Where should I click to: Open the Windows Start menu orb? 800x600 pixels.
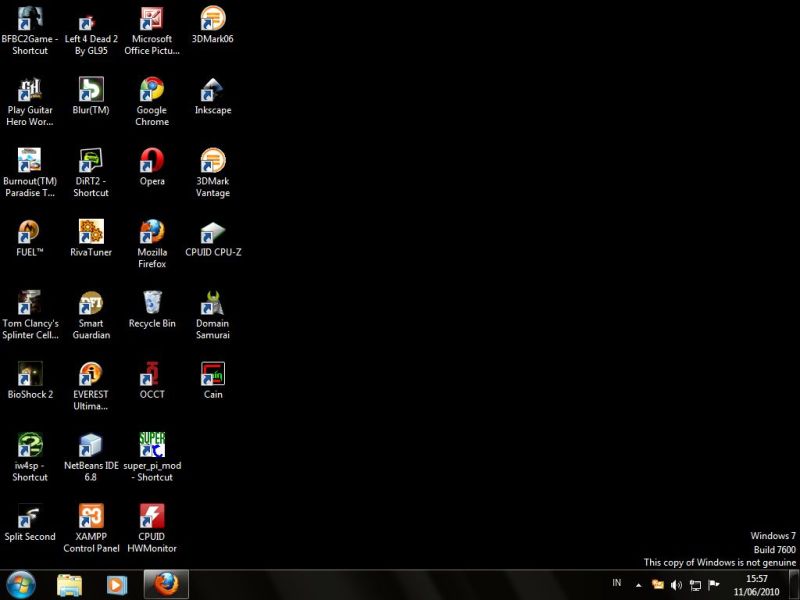tap(21, 585)
